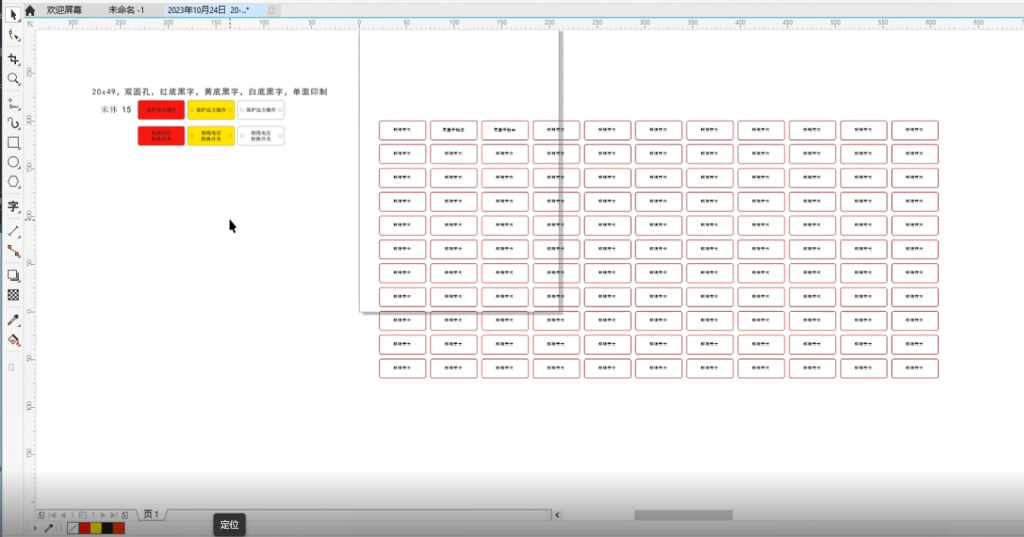Select the 页1 page tab
This screenshot has width=1024, height=537.
(x=152, y=515)
